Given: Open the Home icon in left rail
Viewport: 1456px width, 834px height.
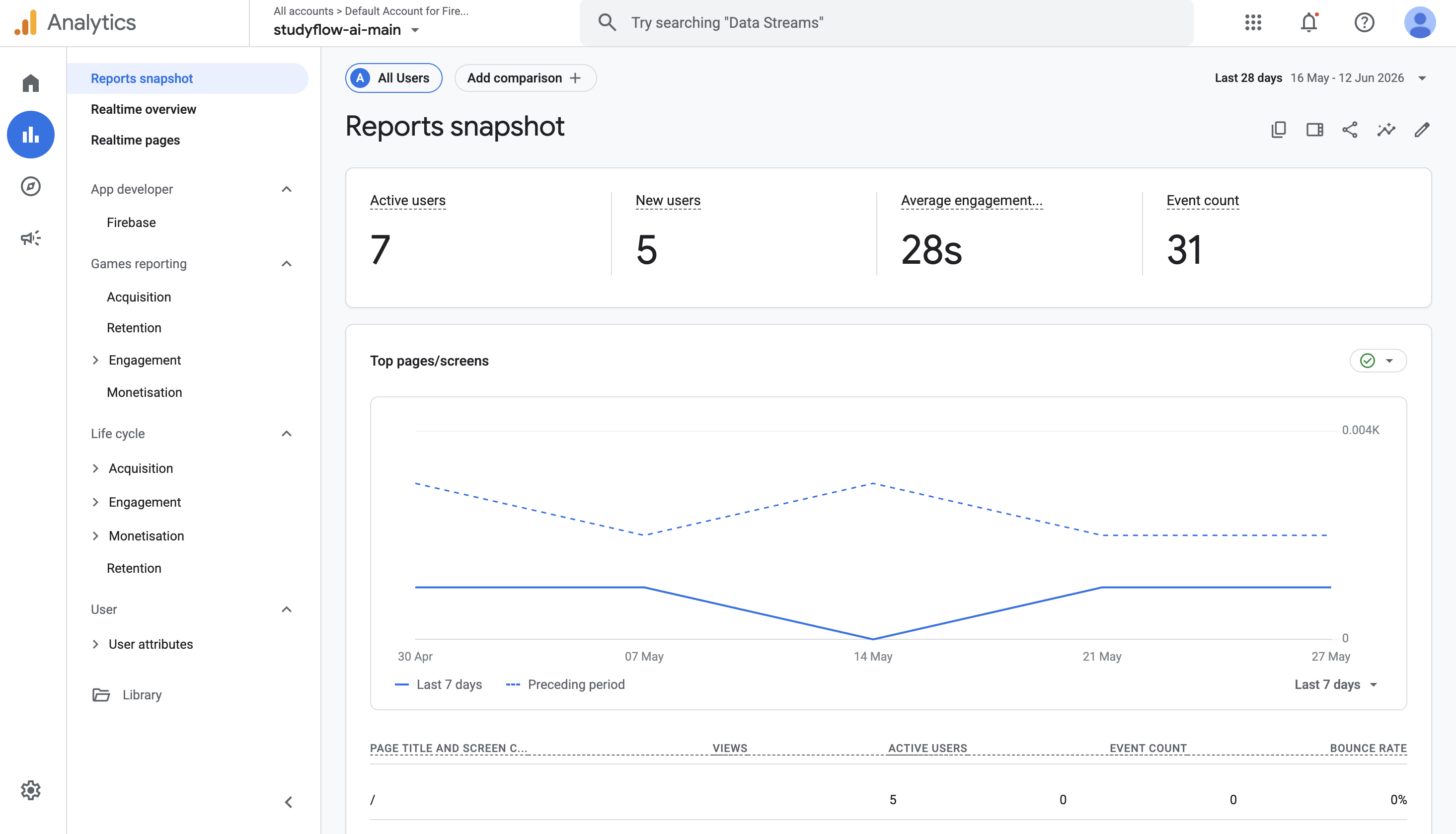Looking at the screenshot, I should tap(30, 83).
